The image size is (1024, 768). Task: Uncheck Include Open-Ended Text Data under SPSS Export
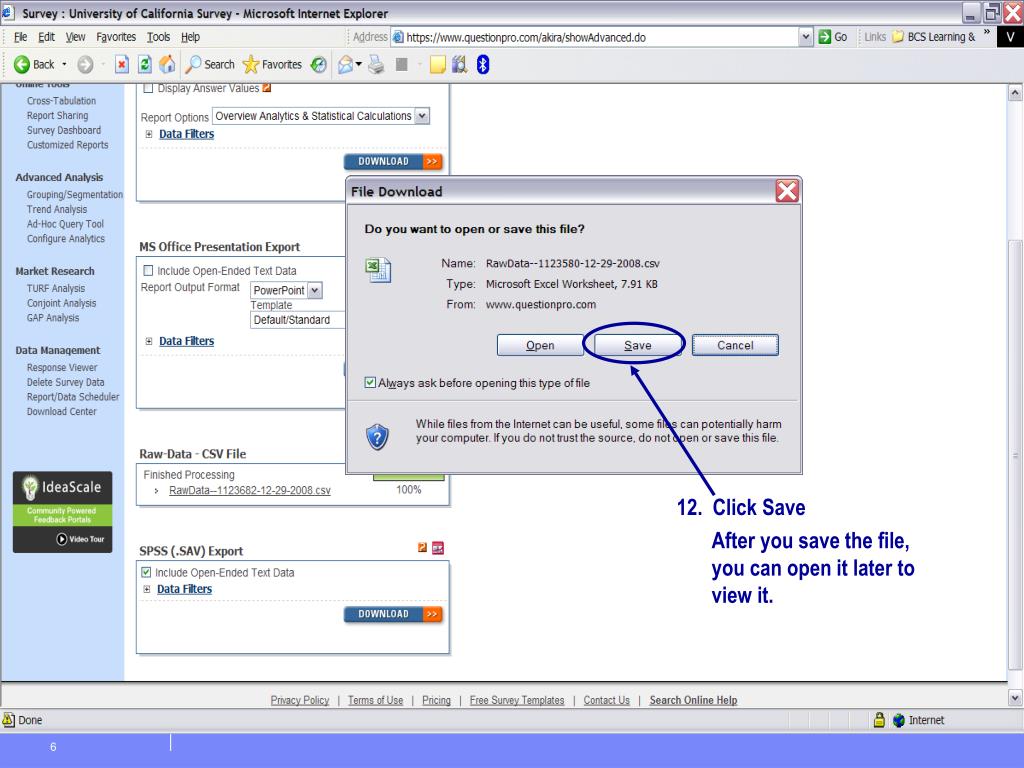coord(146,572)
